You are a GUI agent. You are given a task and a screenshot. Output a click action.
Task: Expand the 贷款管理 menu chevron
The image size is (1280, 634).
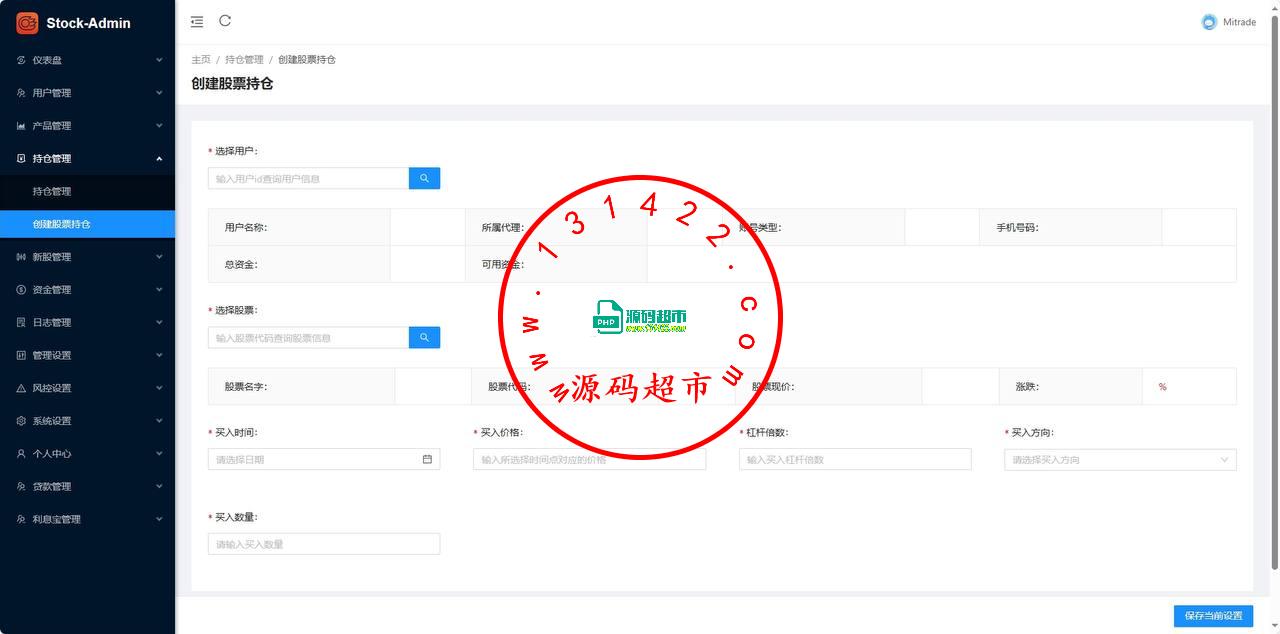[x=159, y=487]
